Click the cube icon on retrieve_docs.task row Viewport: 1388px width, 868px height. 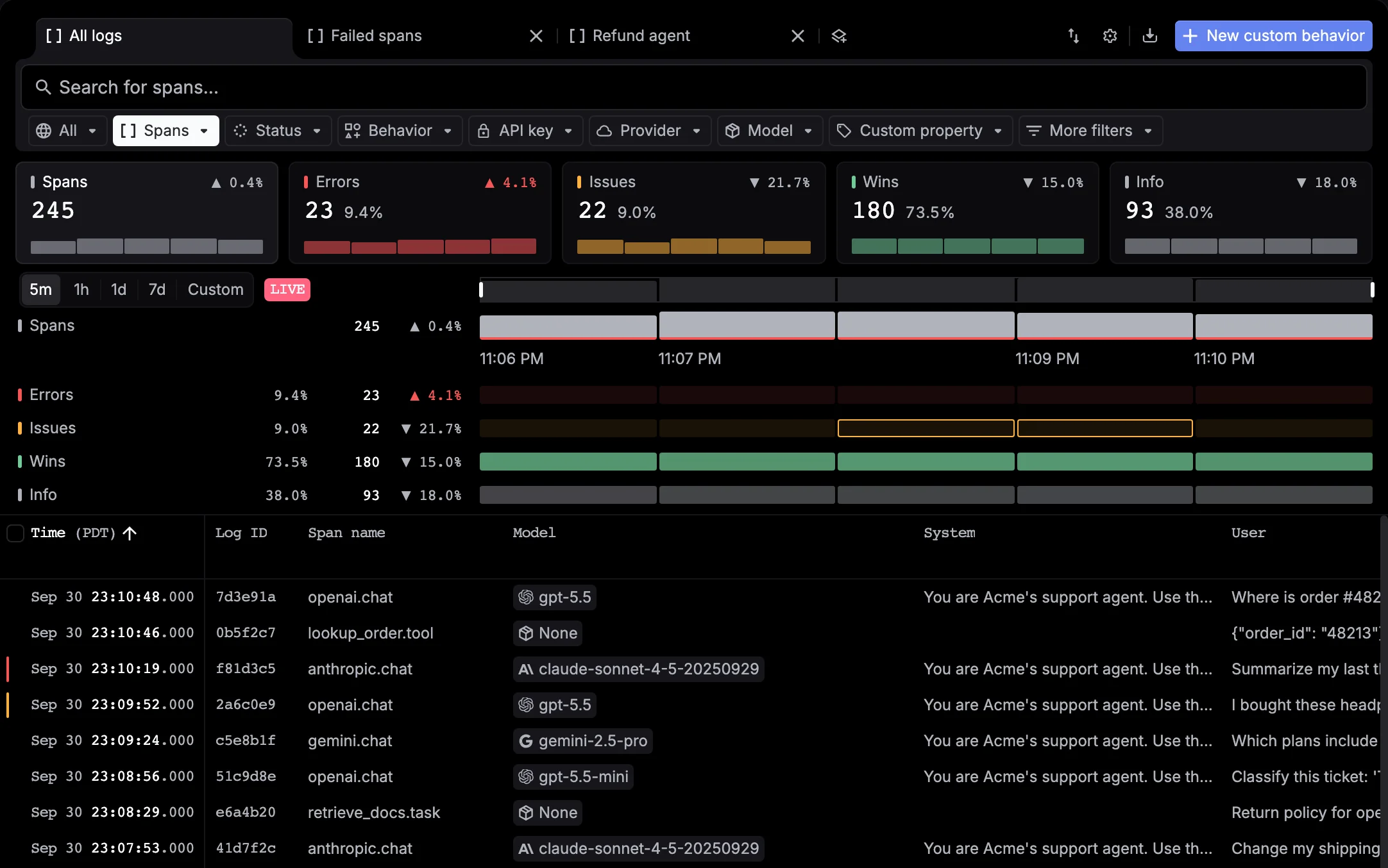point(526,813)
